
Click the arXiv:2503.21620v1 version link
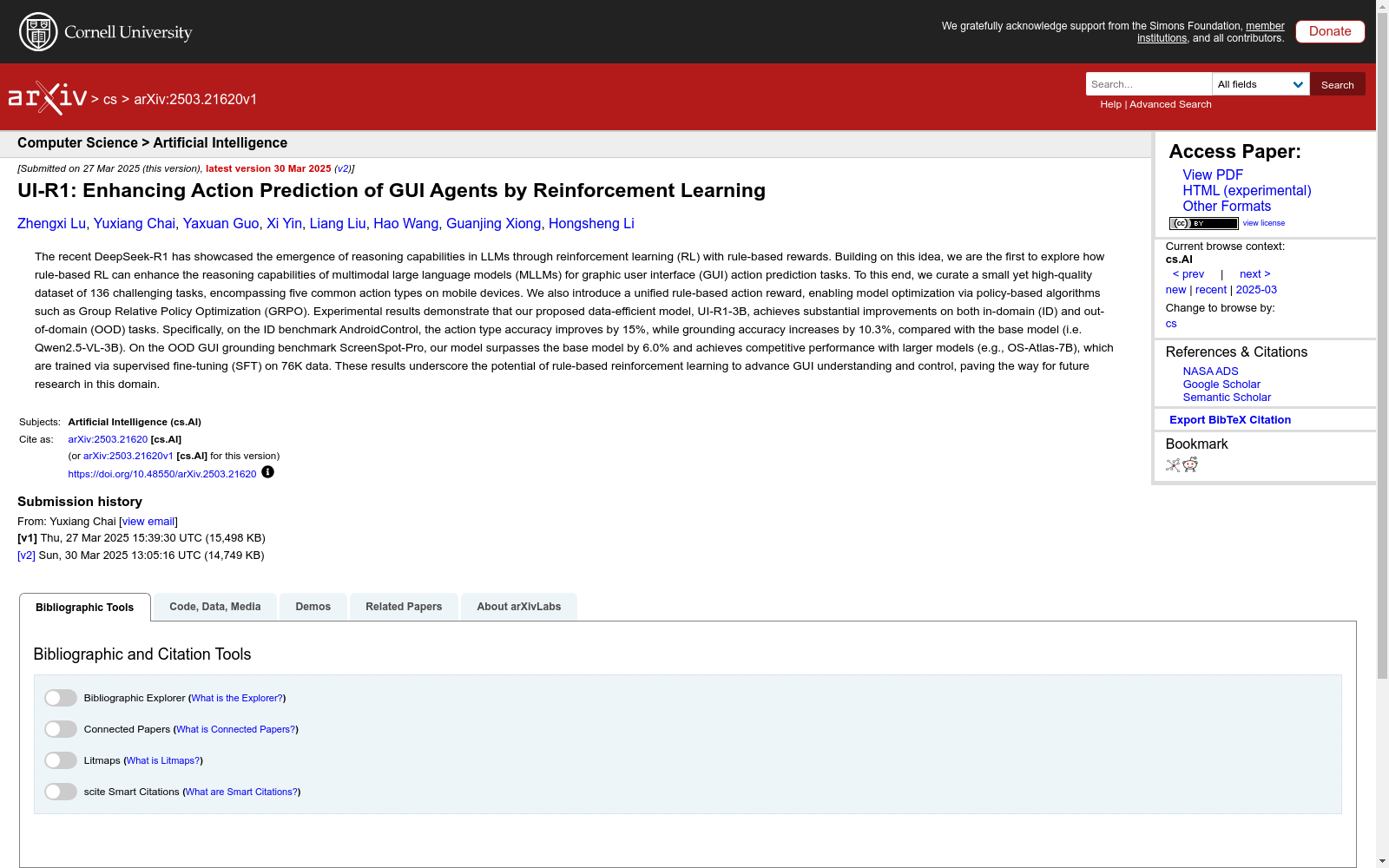pos(128,456)
